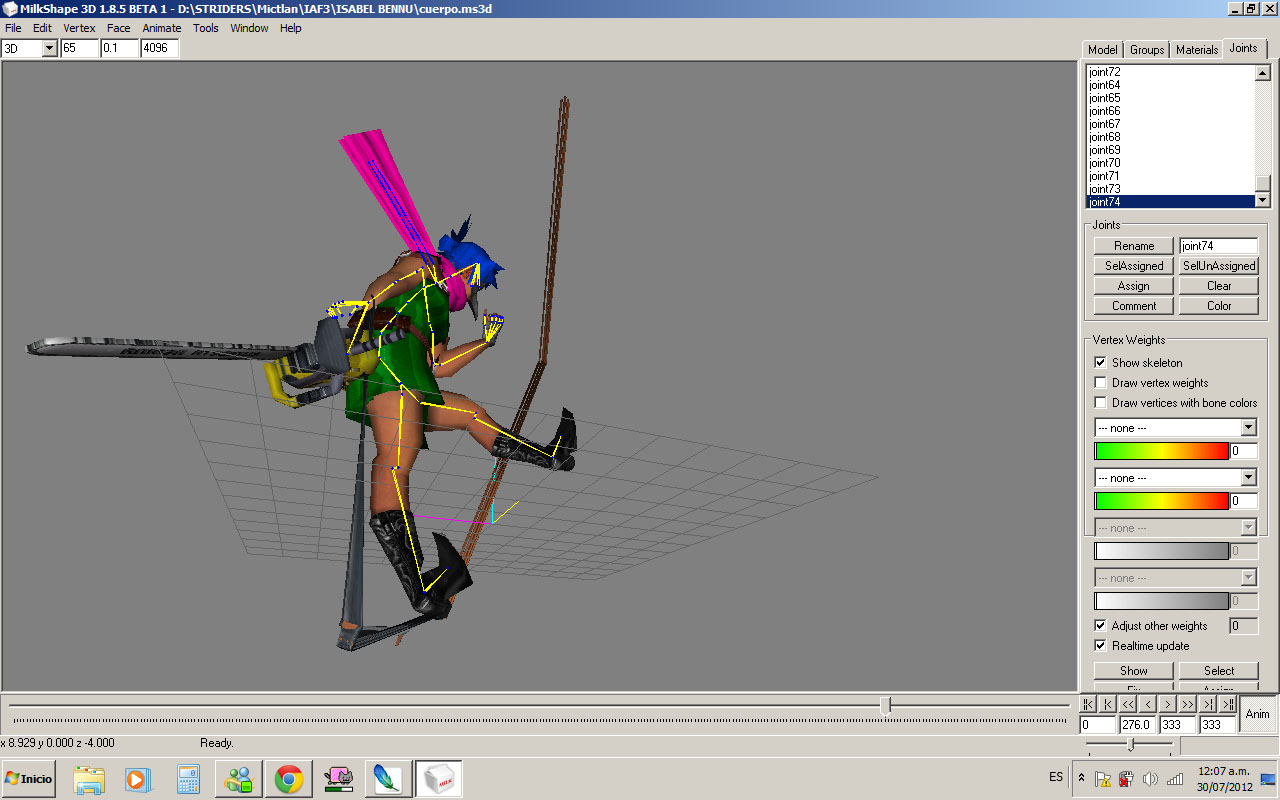Click second green-to-red weight gradient slider
Screen dimensions: 1280x800
(x=1162, y=501)
